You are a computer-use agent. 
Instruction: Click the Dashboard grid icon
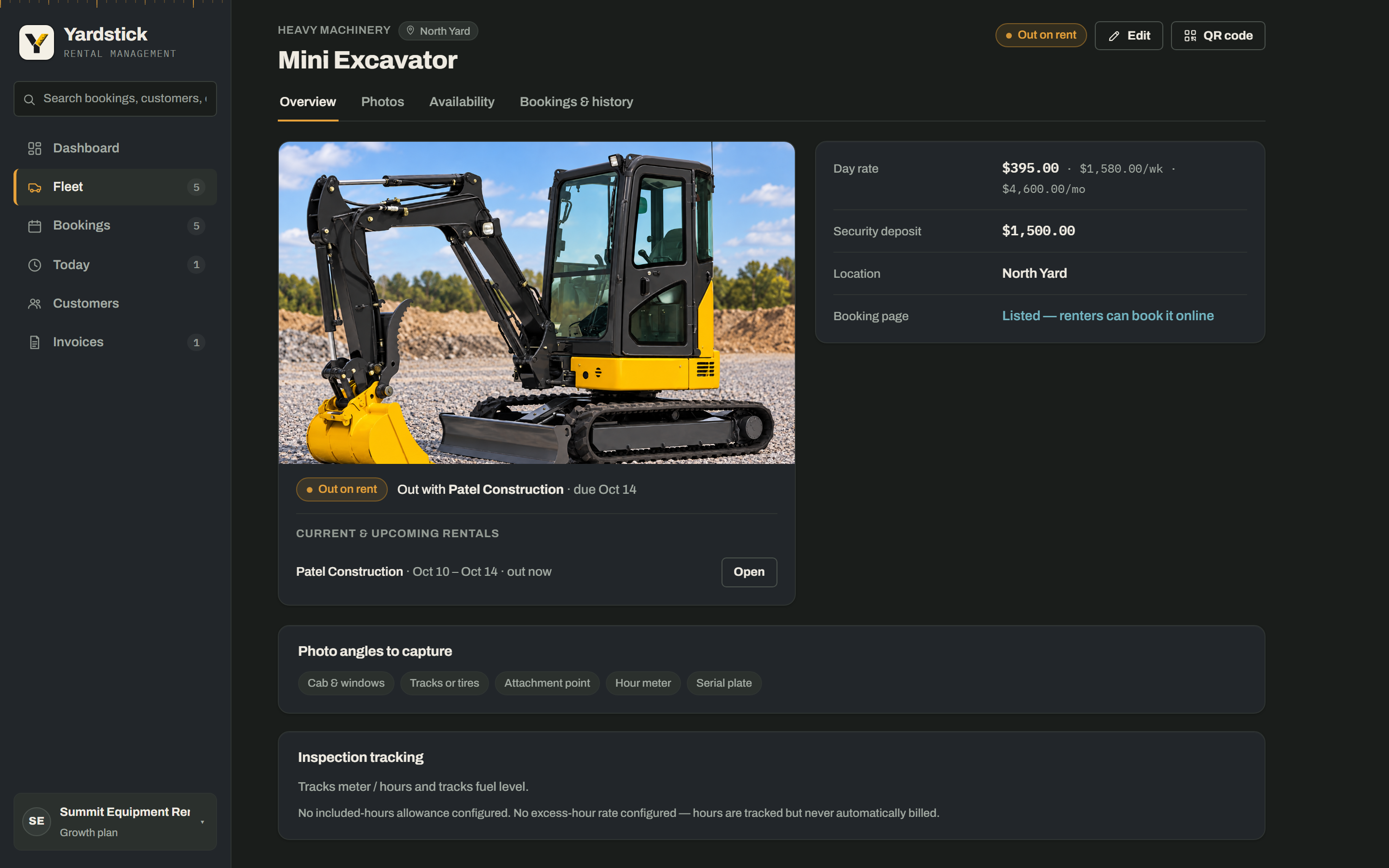[x=34, y=149]
